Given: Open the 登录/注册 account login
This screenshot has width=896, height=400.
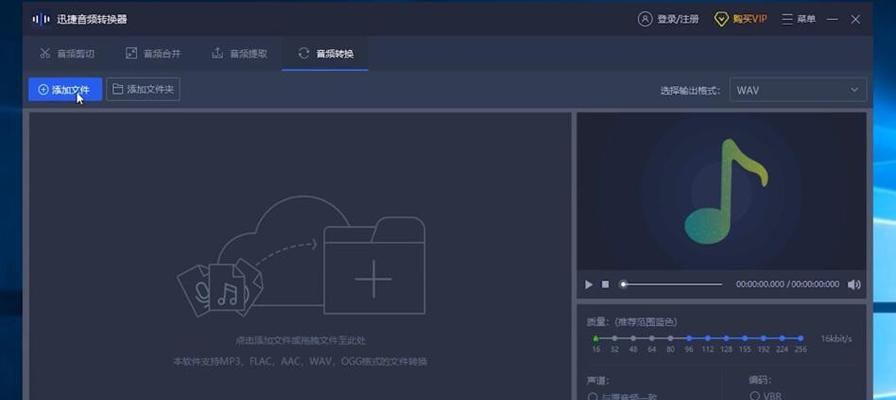Looking at the screenshot, I should tap(668, 19).
